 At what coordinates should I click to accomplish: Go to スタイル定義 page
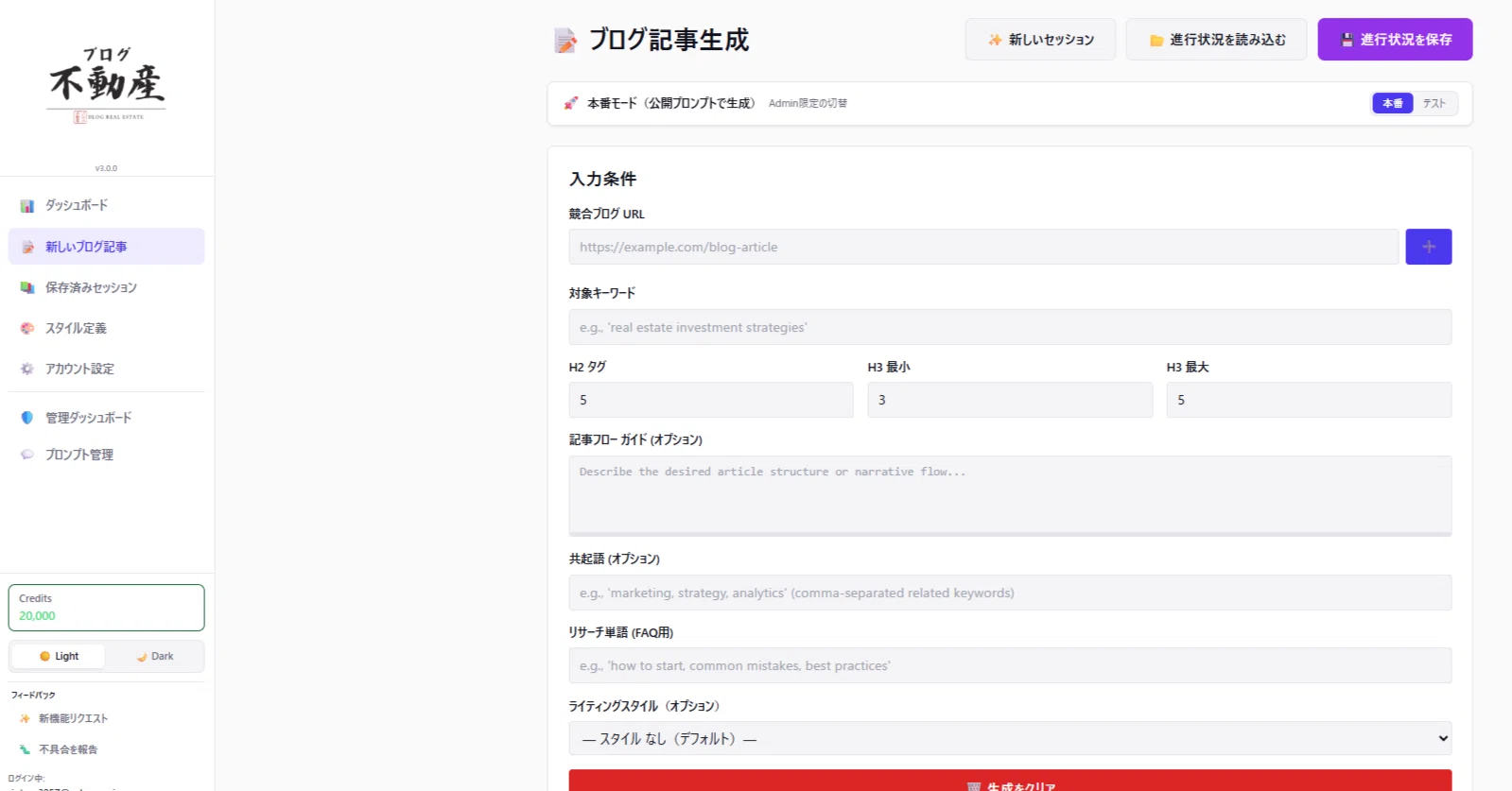click(106, 328)
